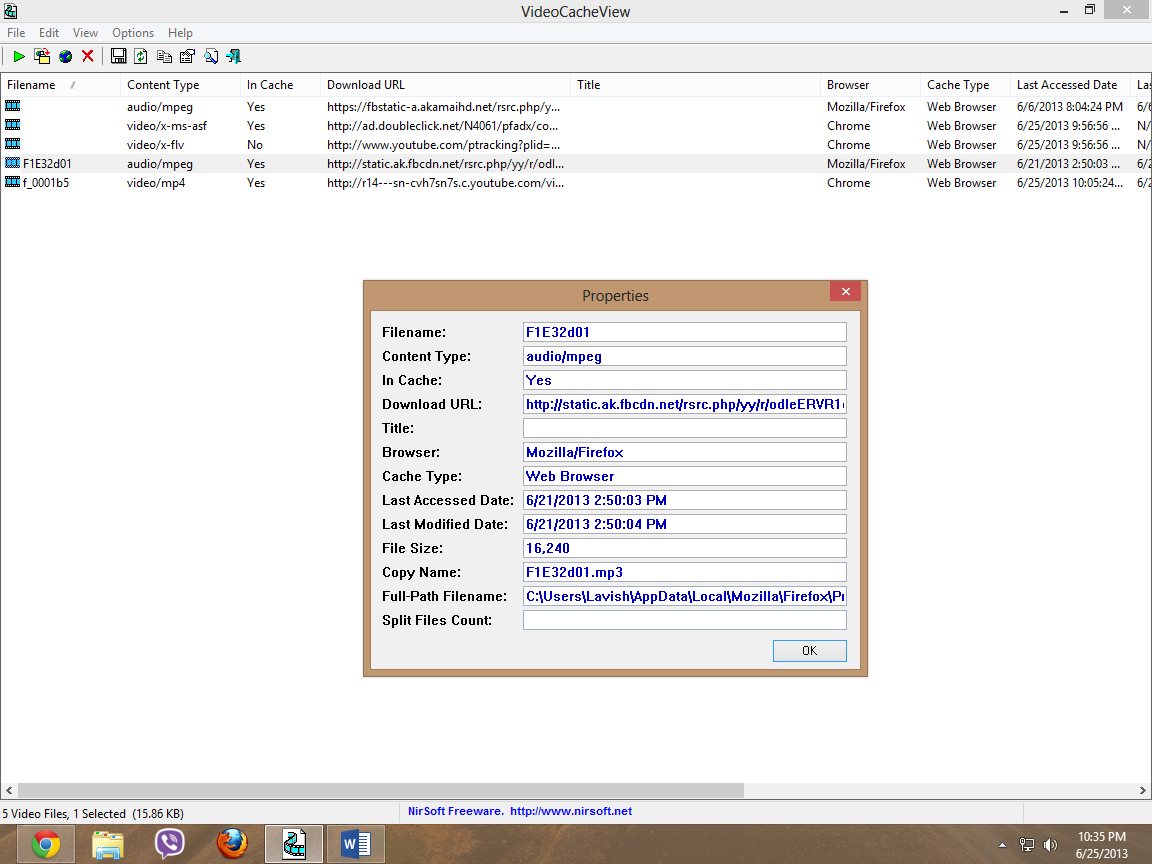Sort by Last Accessed Date column header
Screen dimensions: 1152x864
point(1070,84)
